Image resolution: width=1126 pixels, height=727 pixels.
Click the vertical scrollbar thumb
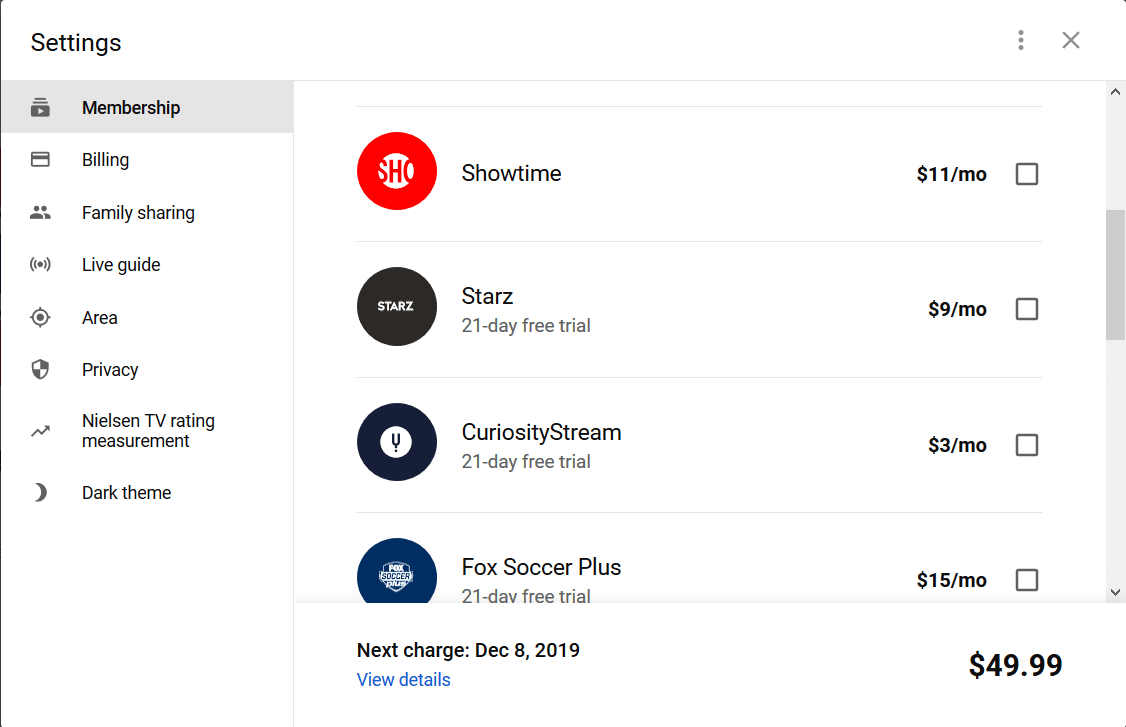pyautogui.click(x=1115, y=274)
